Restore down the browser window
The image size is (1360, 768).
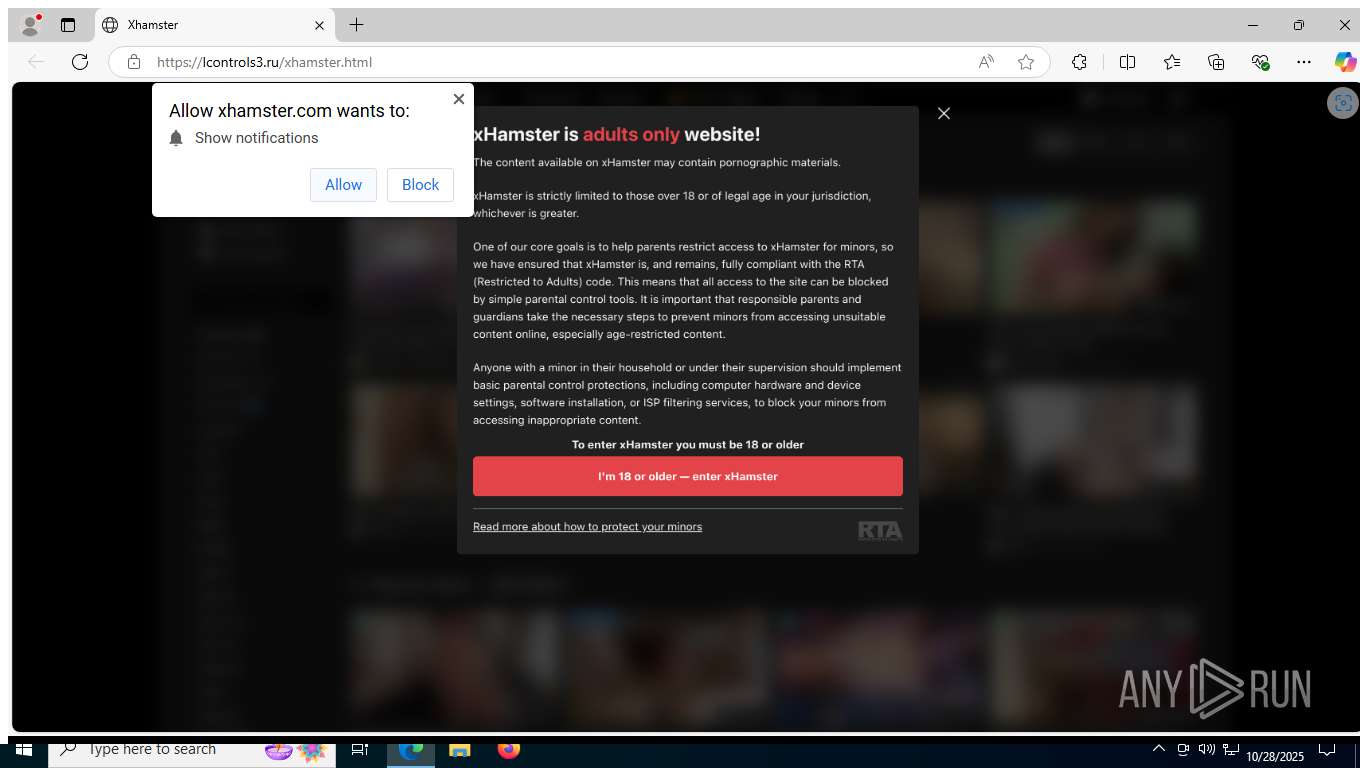(x=1299, y=25)
